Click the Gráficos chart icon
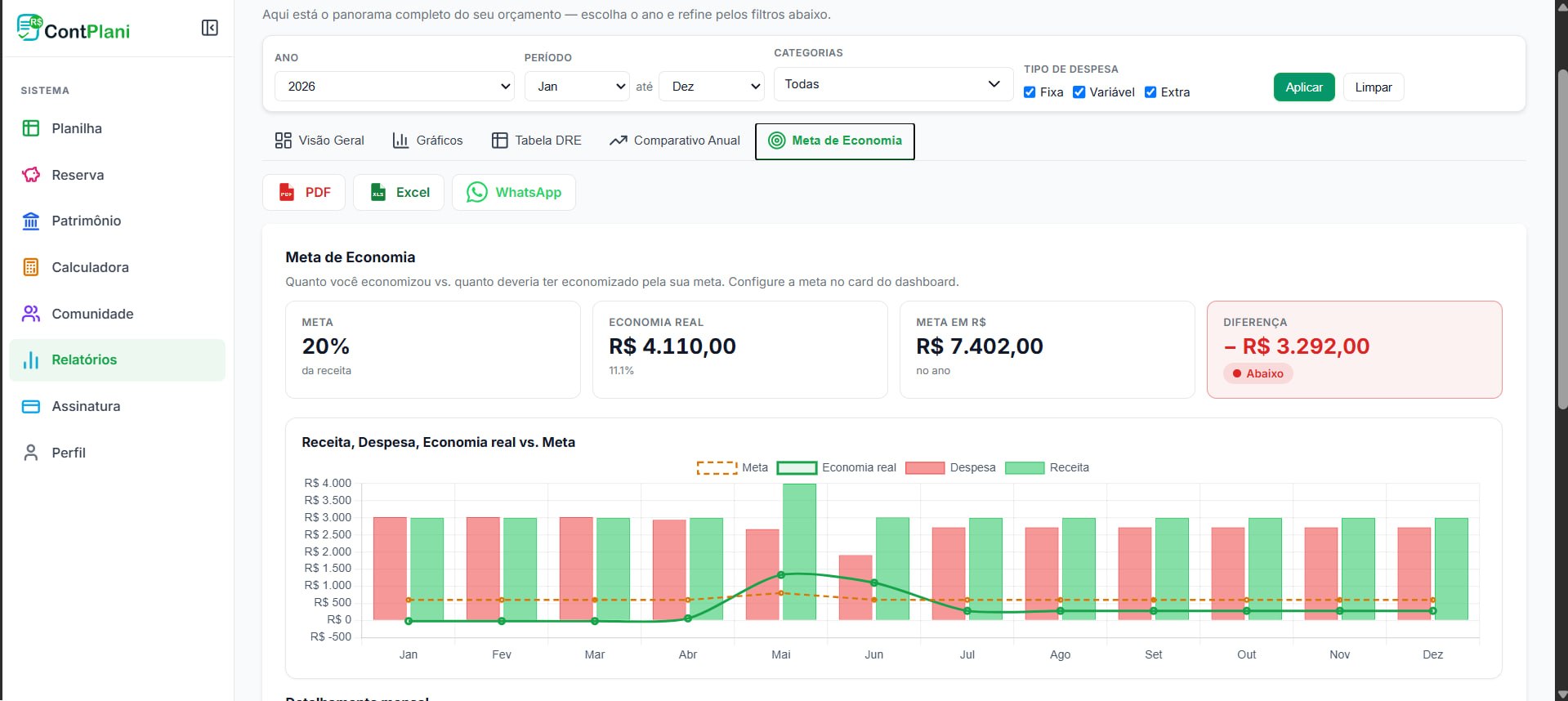1568x701 pixels. 400,141
